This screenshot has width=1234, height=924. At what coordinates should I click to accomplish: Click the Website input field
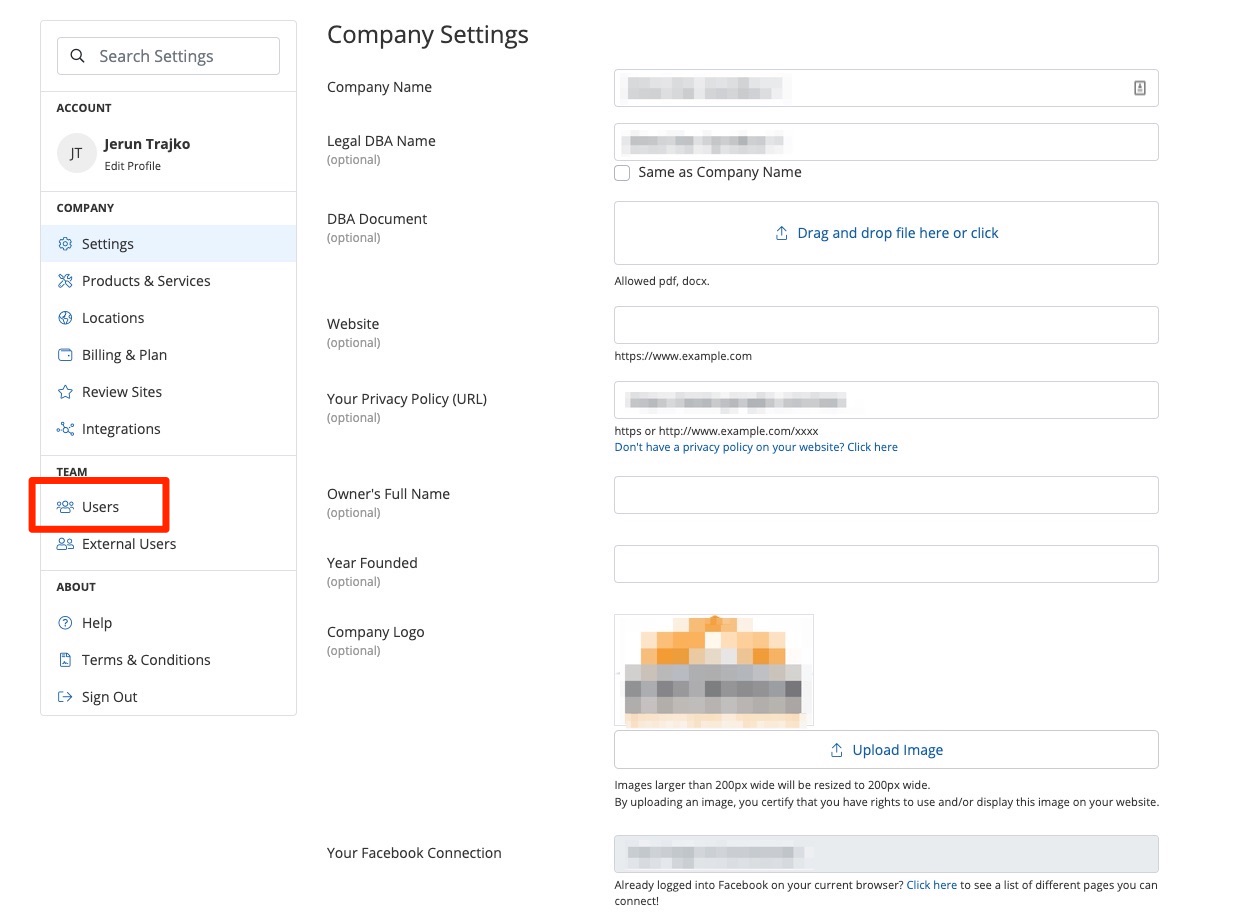(886, 325)
